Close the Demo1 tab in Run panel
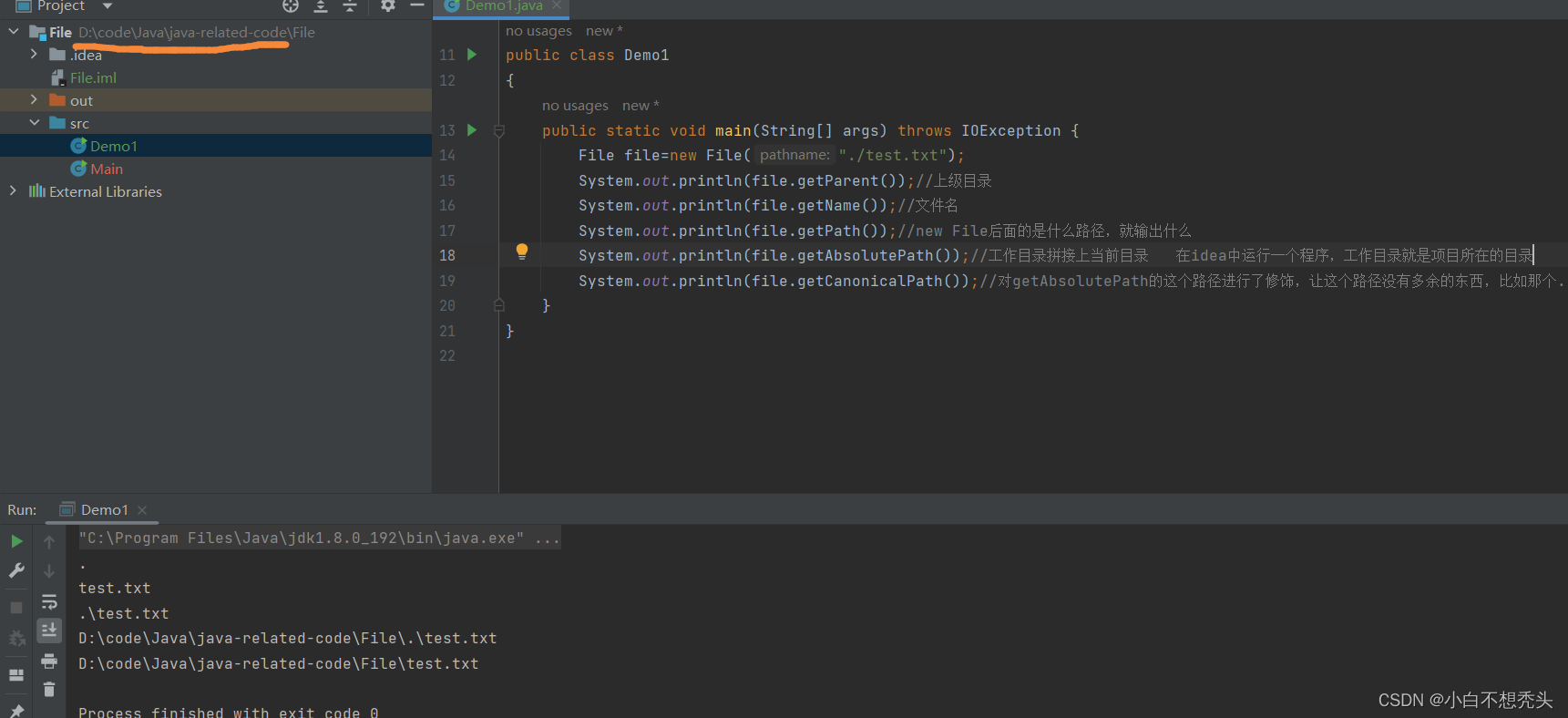1568x718 pixels. tap(142, 510)
